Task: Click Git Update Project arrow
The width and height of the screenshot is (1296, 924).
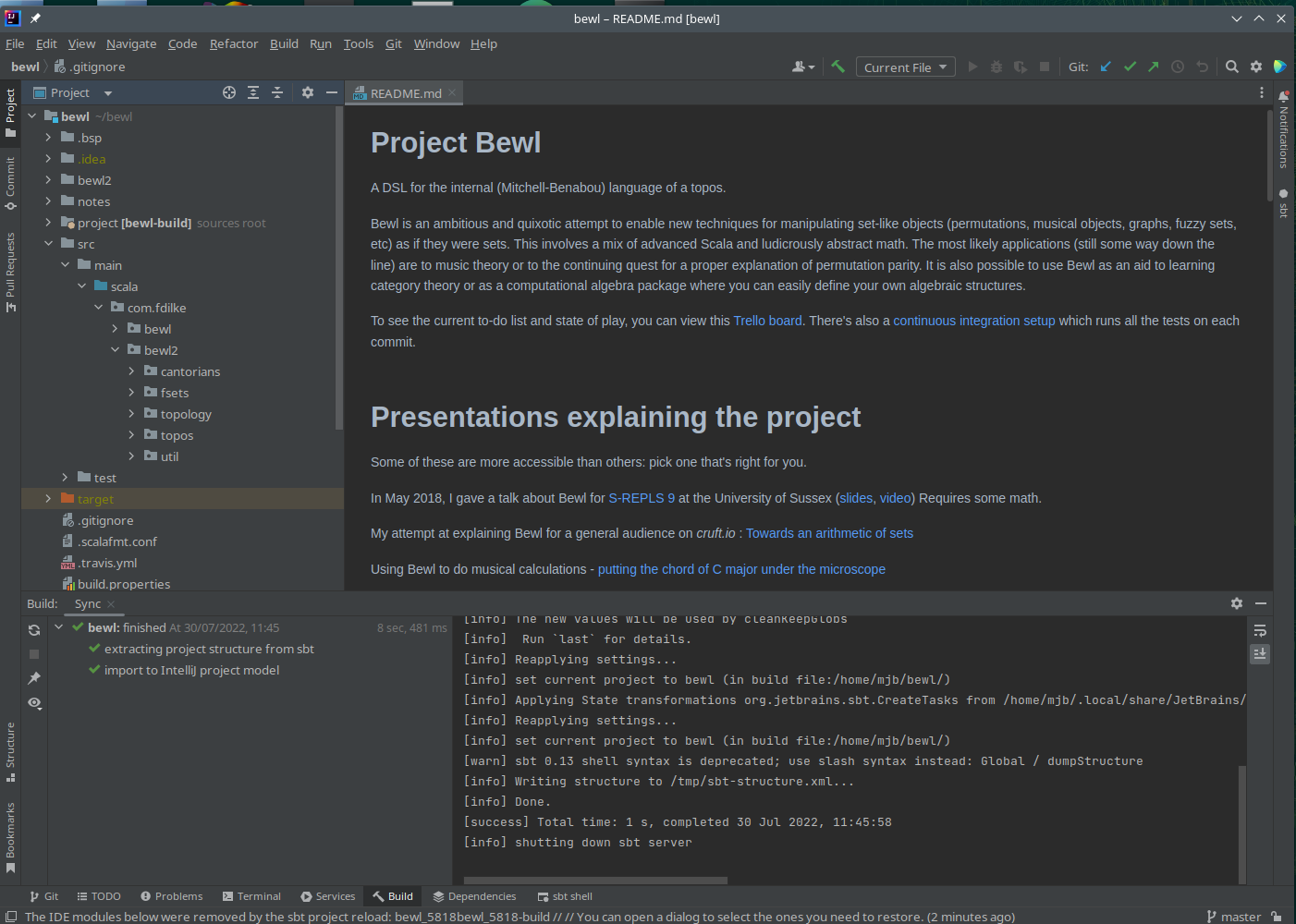Action: point(1106,67)
